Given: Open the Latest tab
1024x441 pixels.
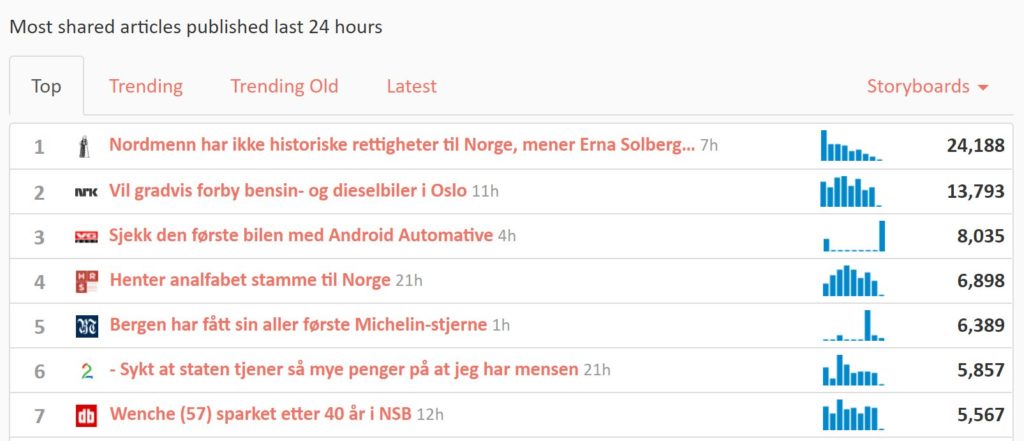Looking at the screenshot, I should coord(411,86).
